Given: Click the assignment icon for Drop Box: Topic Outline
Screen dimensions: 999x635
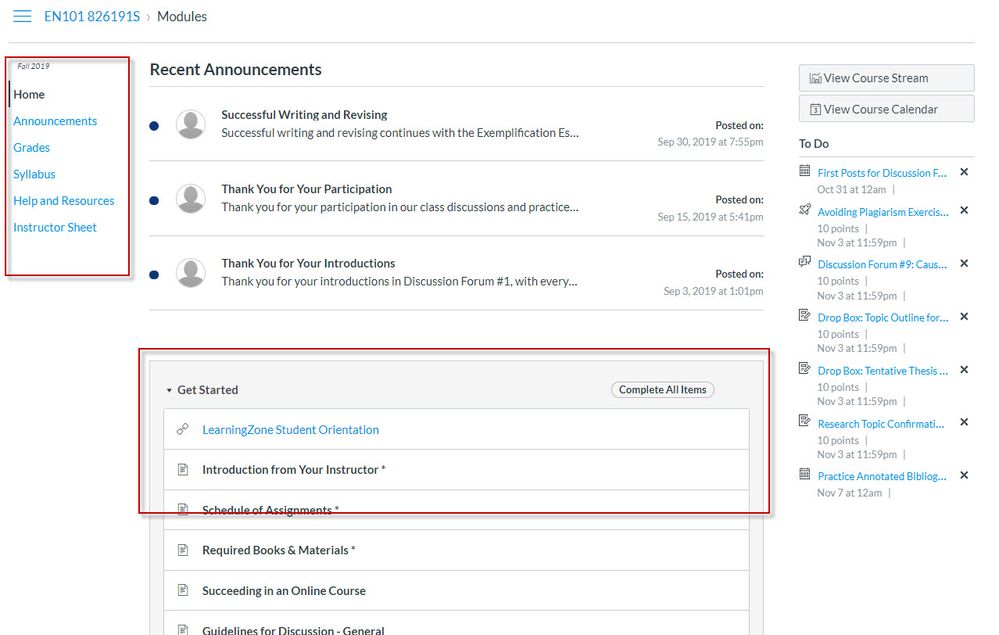Looking at the screenshot, I should pyautogui.click(x=805, y=316).
